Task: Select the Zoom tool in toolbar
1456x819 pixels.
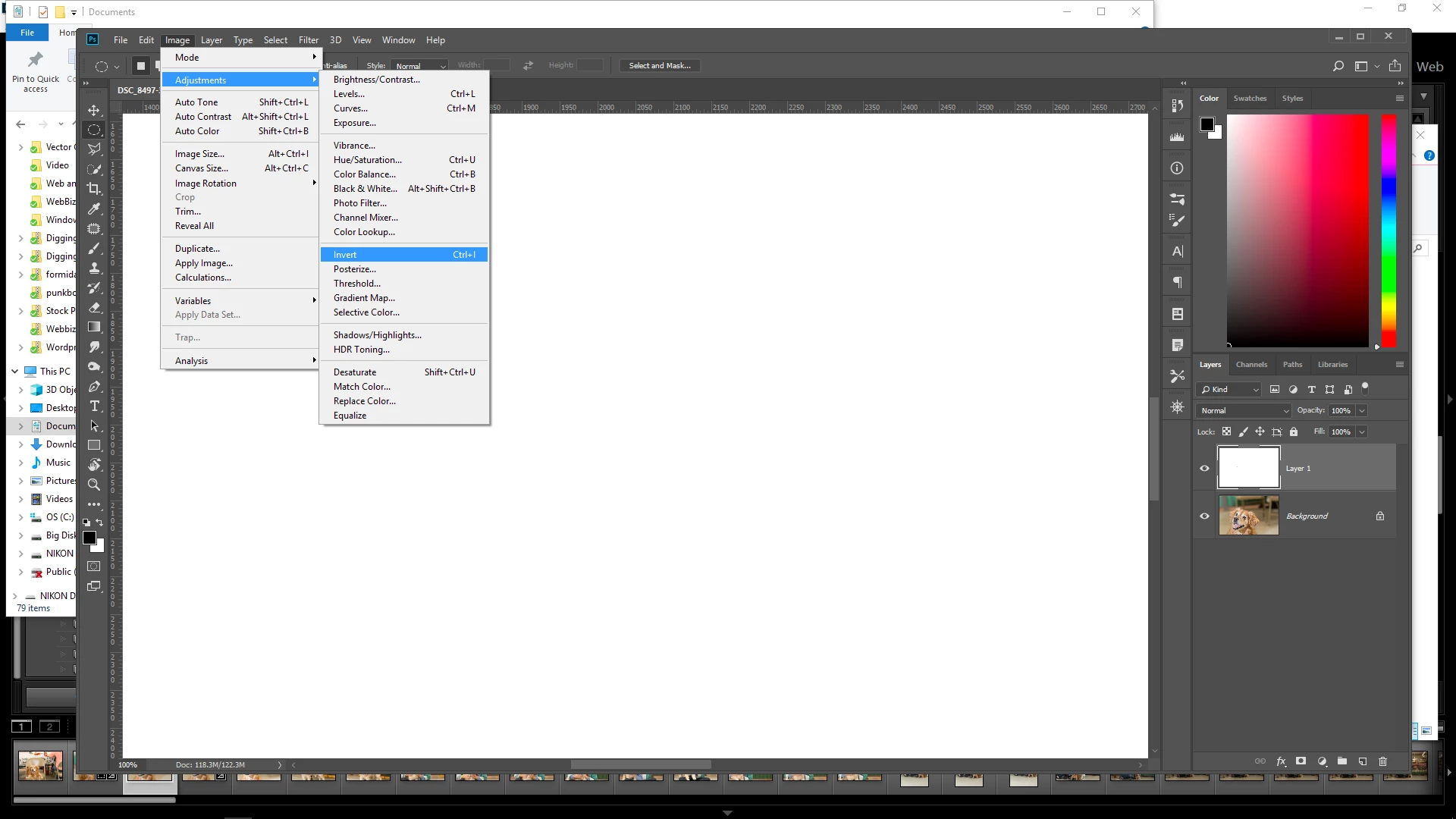Action: point(94,484)
